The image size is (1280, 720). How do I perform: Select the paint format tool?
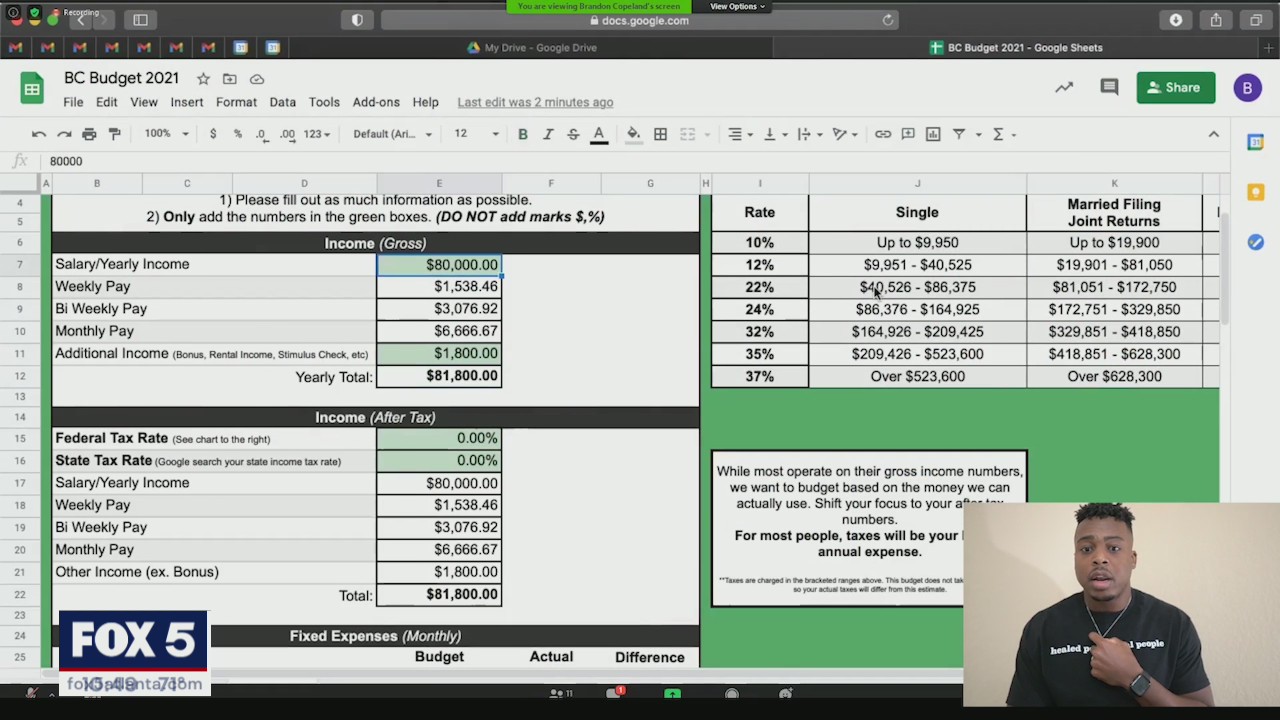(x=114, y=134)
